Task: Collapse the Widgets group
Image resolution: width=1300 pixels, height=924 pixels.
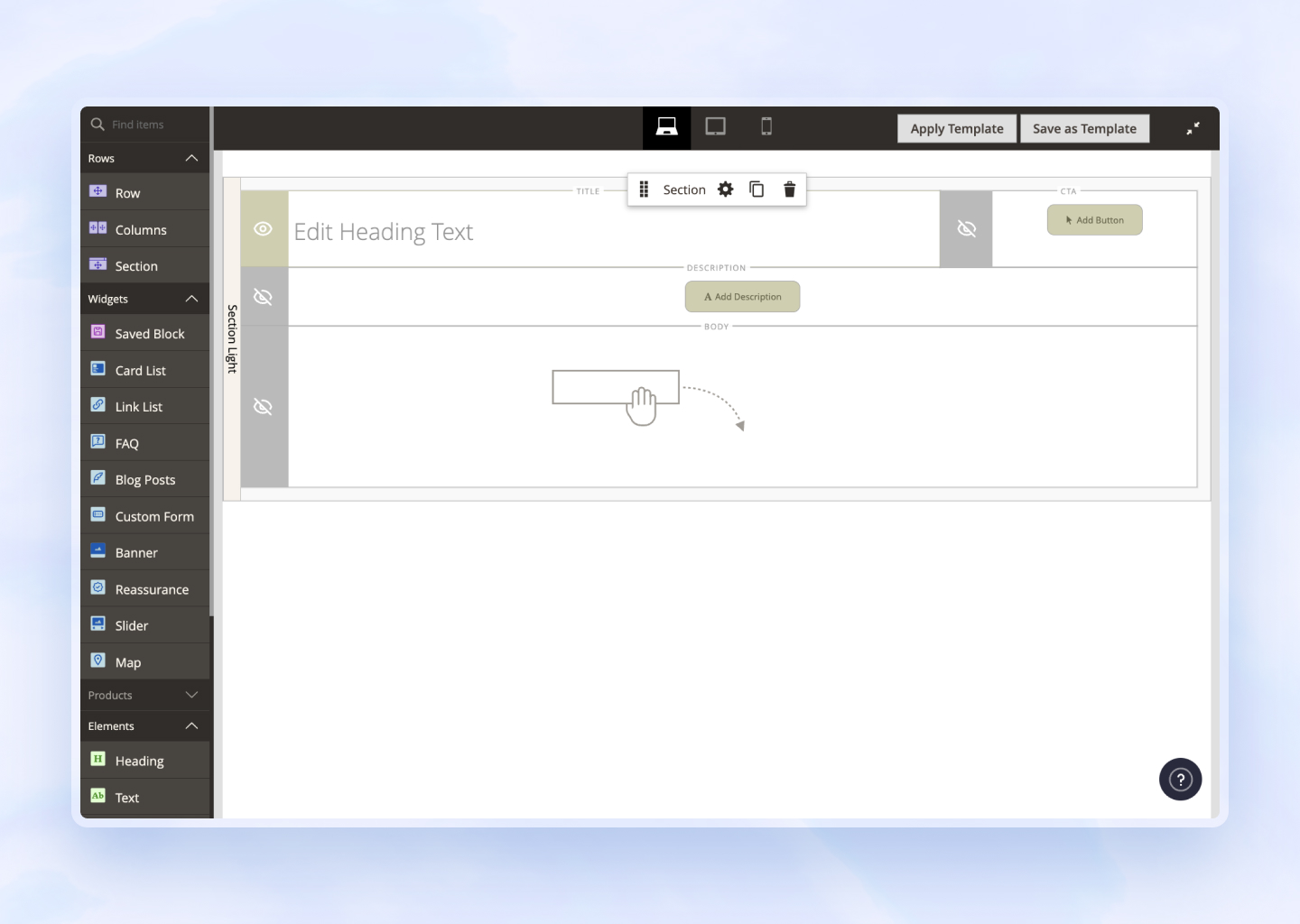Action: click(191, 299)
